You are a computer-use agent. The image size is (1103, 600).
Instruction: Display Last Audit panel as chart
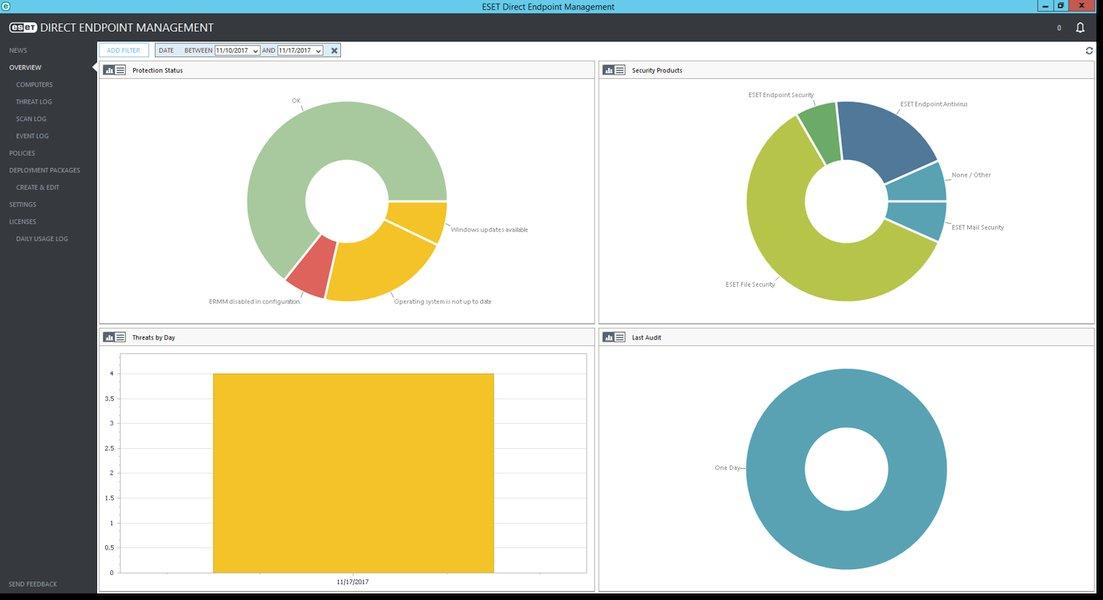[608, 338]
